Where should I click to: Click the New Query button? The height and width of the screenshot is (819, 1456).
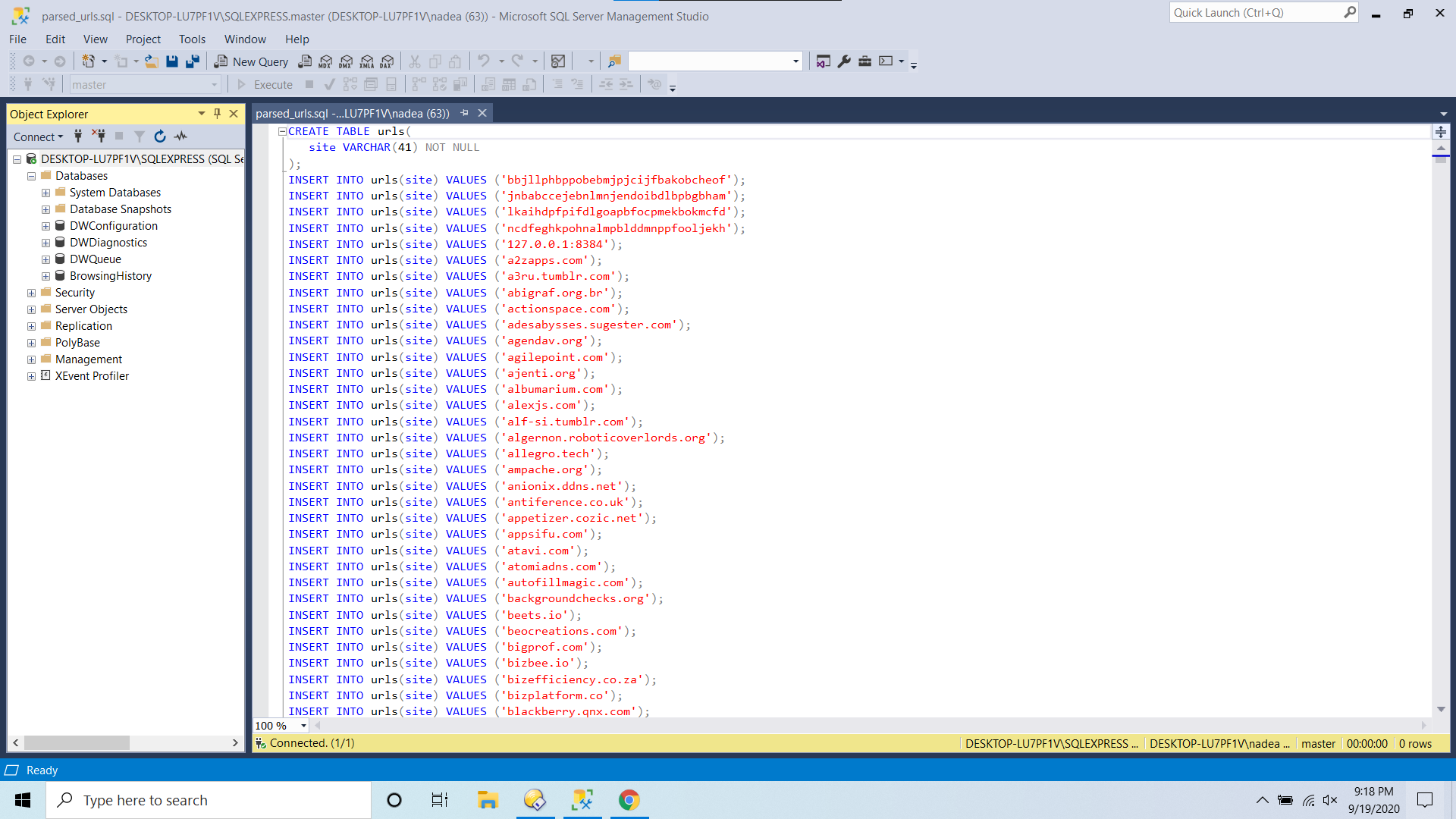click(x=252, y=61)
